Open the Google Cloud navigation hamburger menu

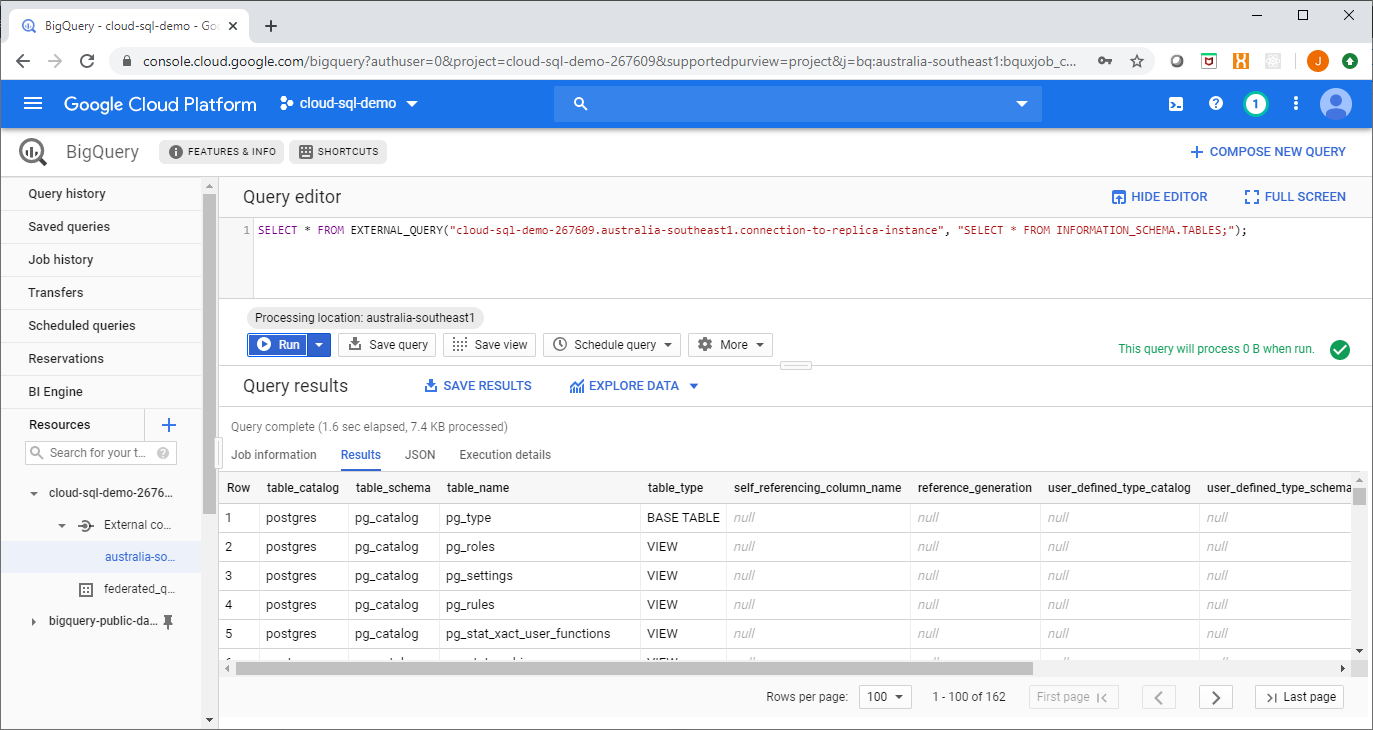point(33,103)
